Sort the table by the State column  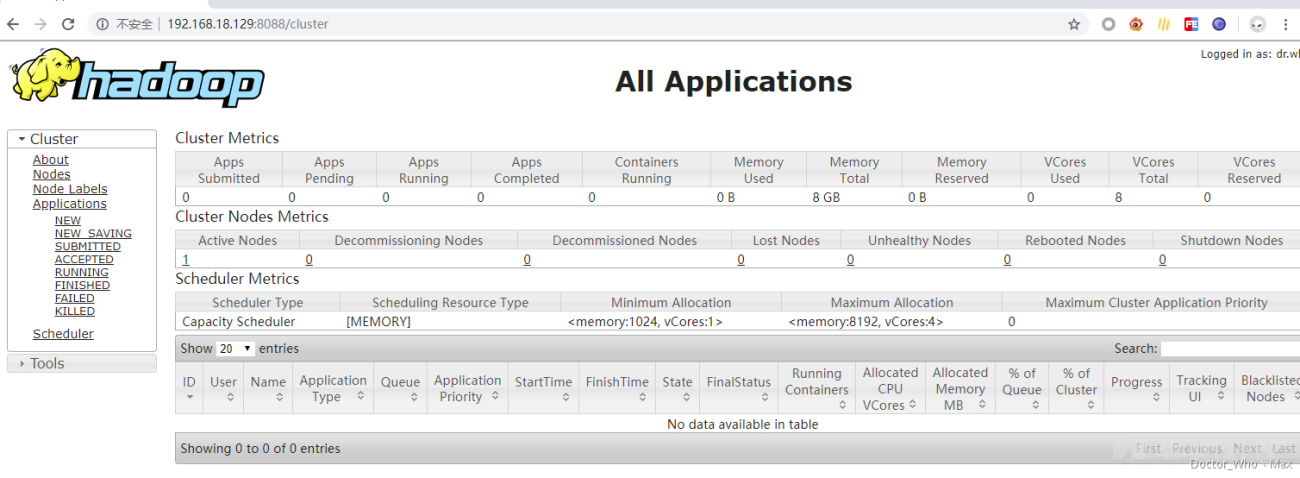pyautogui.click(x=677, y=389)
